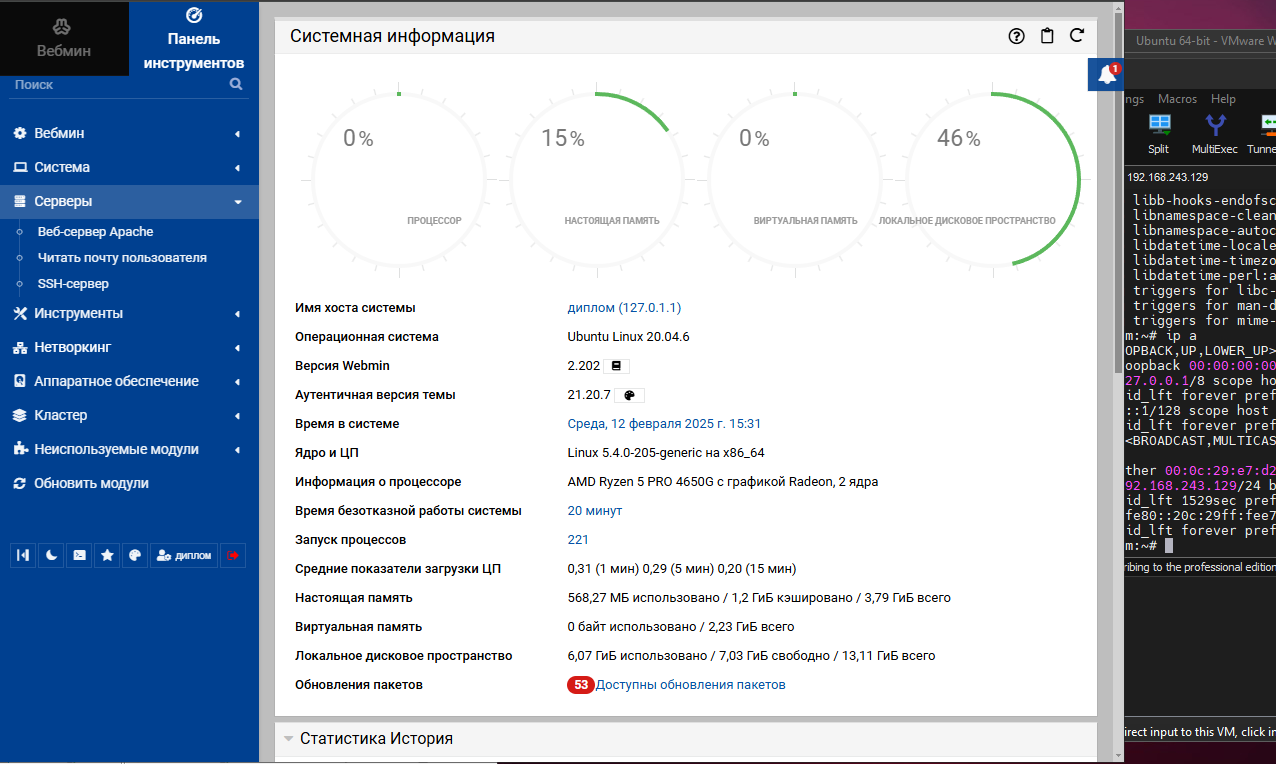The image size is (1276, 764).
Task: Open running processes link 221
Action: 578,540
